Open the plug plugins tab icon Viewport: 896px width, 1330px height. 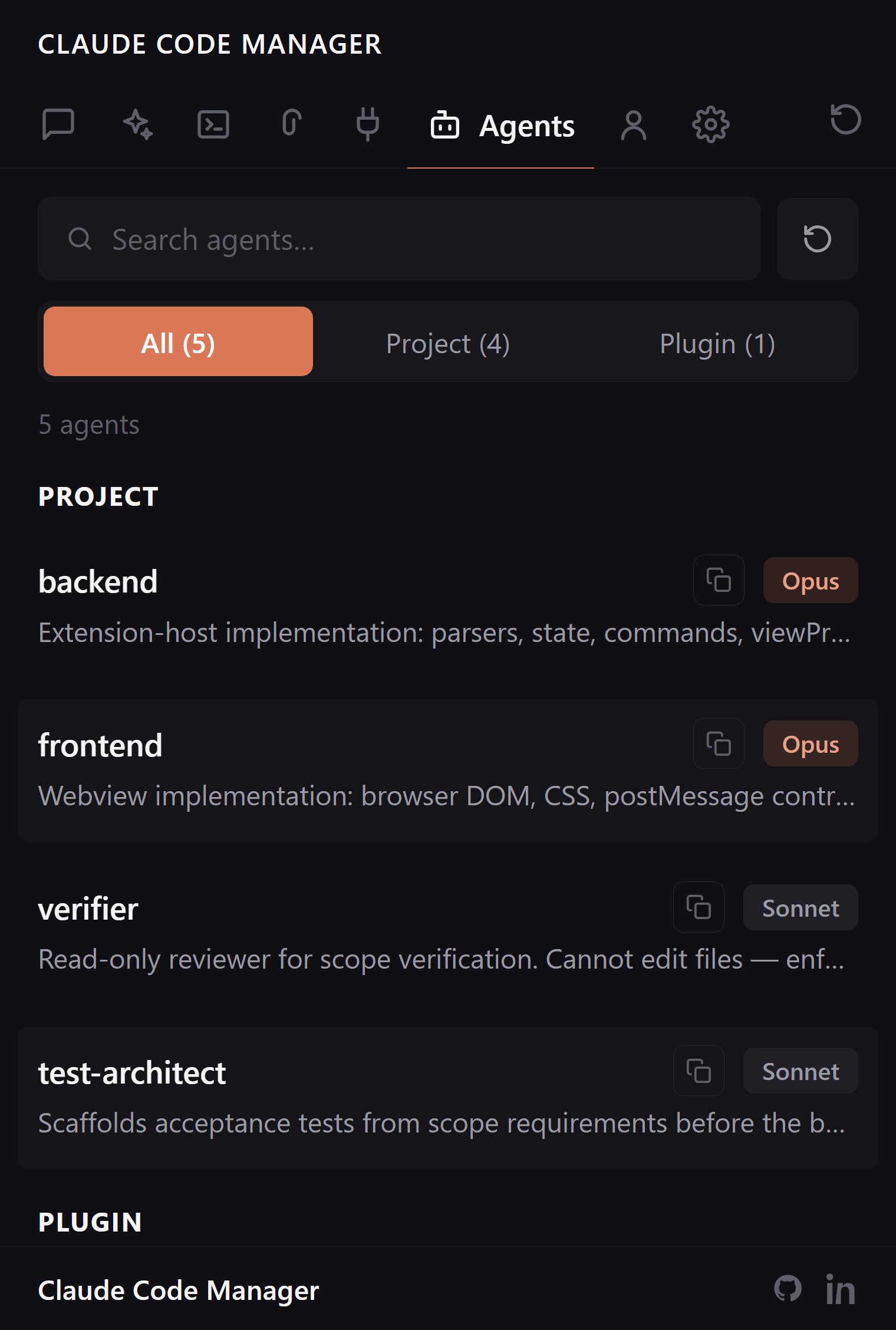368,124
